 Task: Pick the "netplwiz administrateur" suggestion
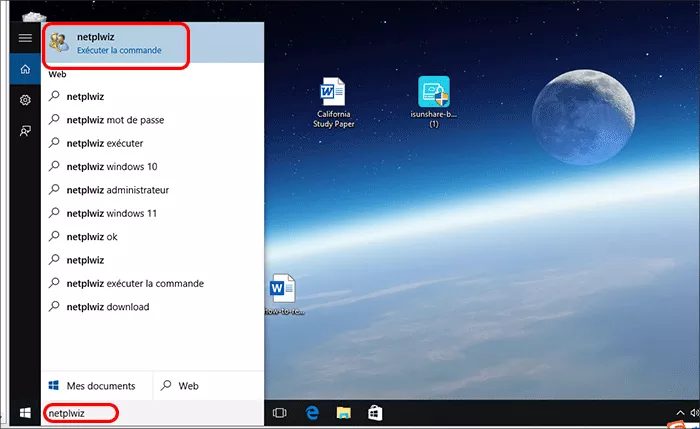(x=117, y=190)
